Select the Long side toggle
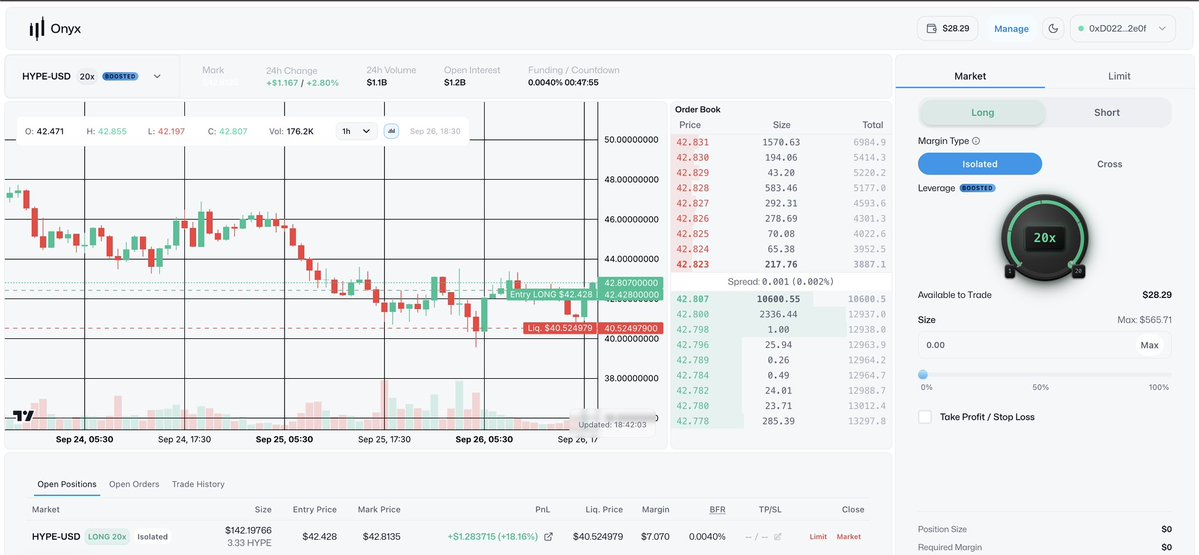The width and height of the screenshot is (1199, 555). [982, 112]
